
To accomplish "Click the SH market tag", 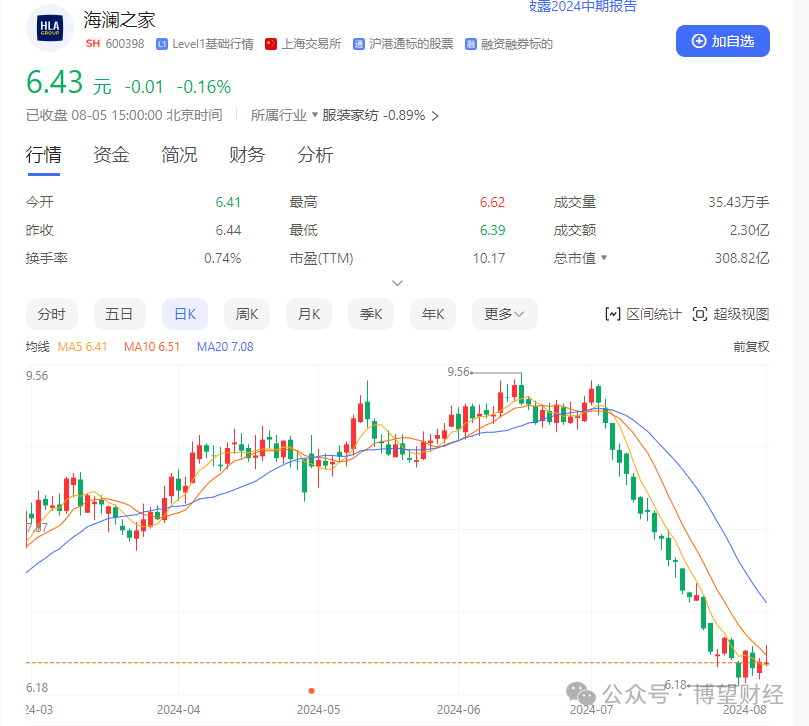I will tap(93, 44).
